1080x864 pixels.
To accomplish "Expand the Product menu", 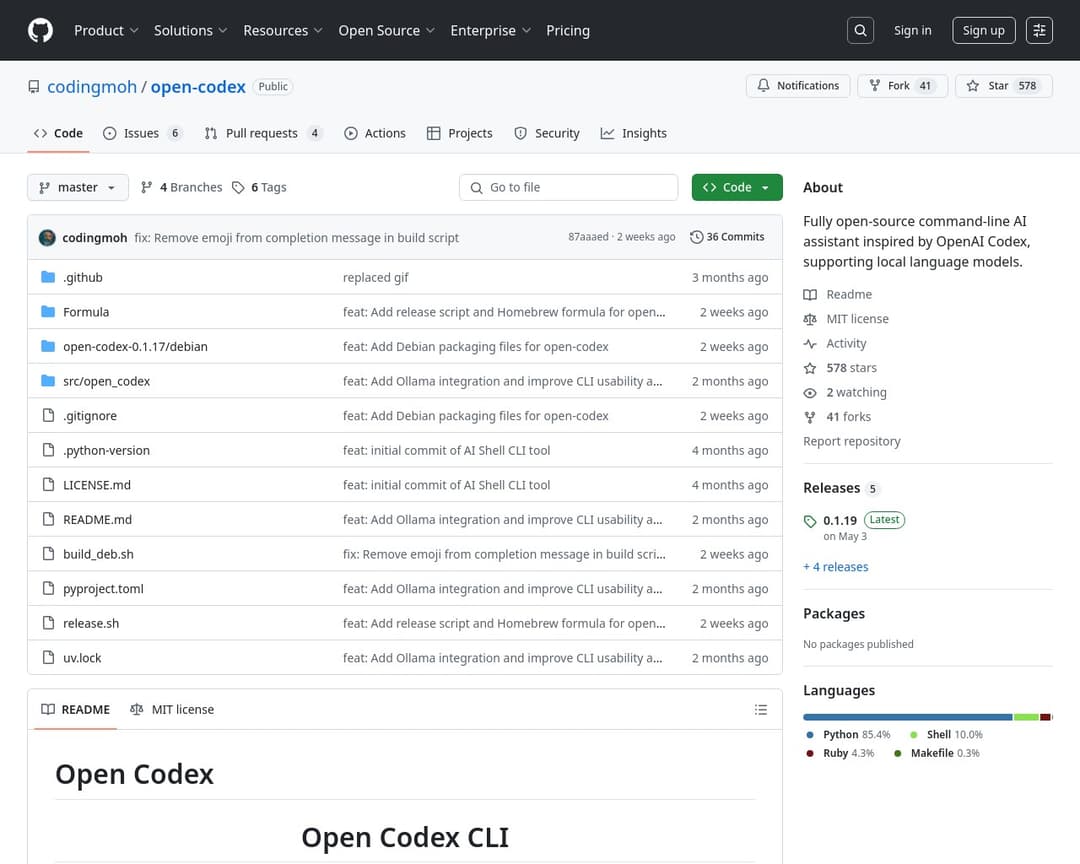I will pyautogui.click(x=106, y=30).
